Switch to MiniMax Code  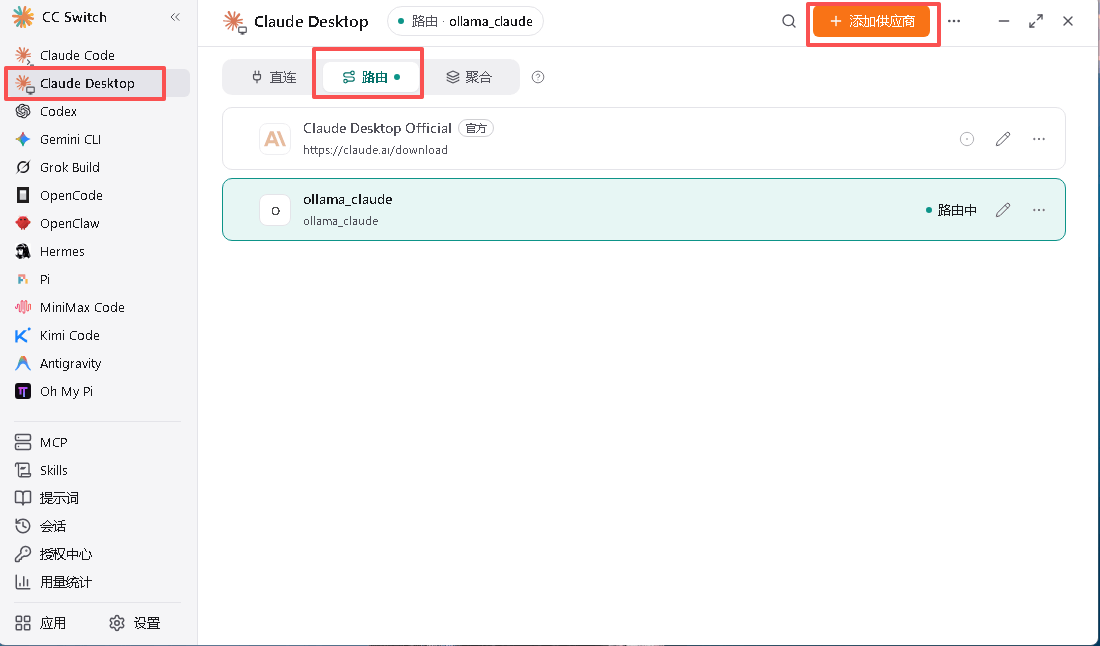click(82, 308)
